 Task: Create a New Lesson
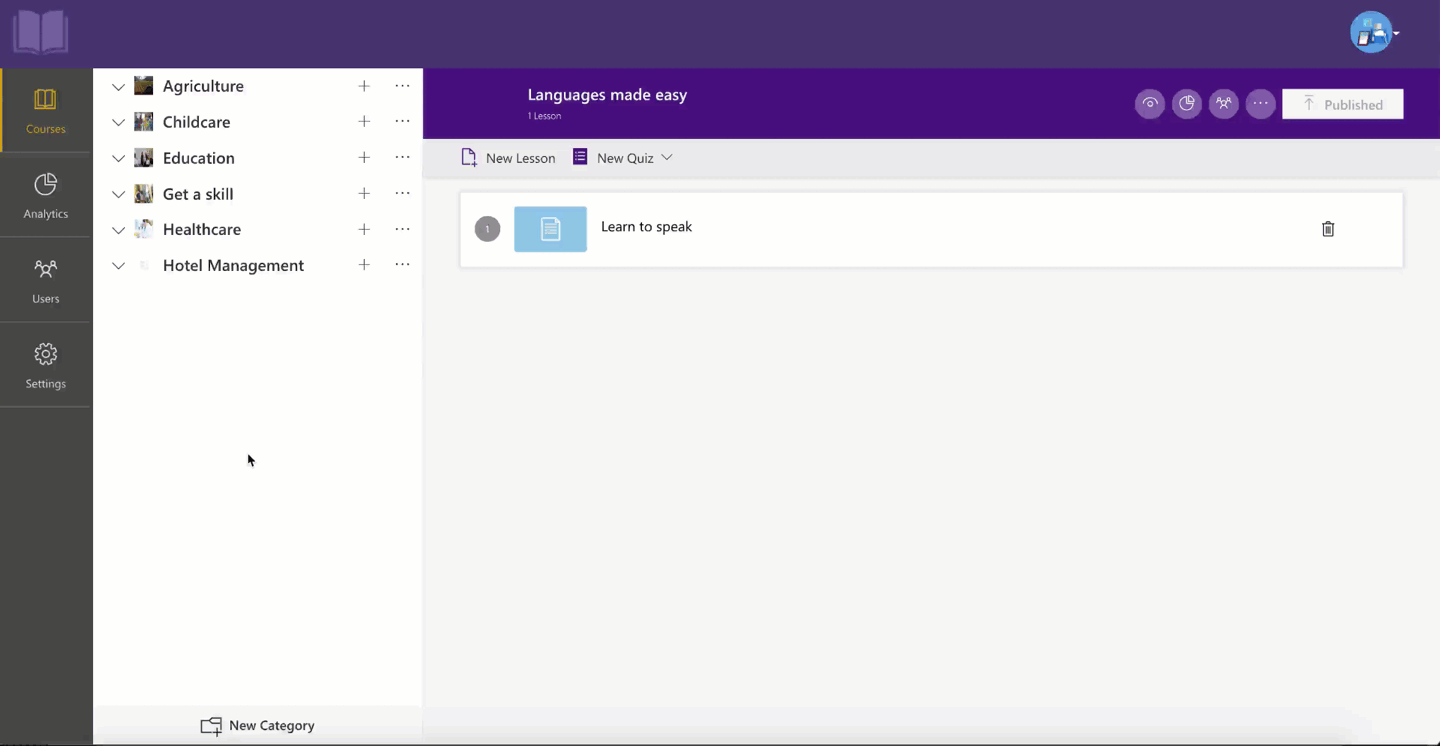(x=508, y=157)
